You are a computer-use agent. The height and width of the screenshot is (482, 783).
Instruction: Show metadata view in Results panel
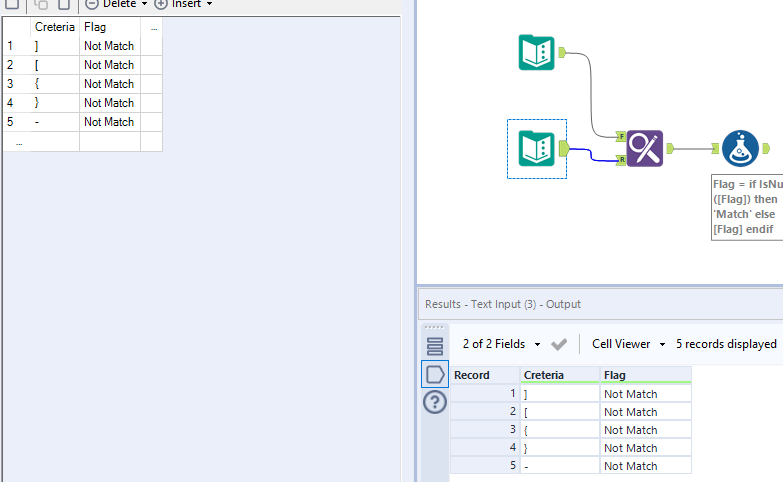pos(435,346)
